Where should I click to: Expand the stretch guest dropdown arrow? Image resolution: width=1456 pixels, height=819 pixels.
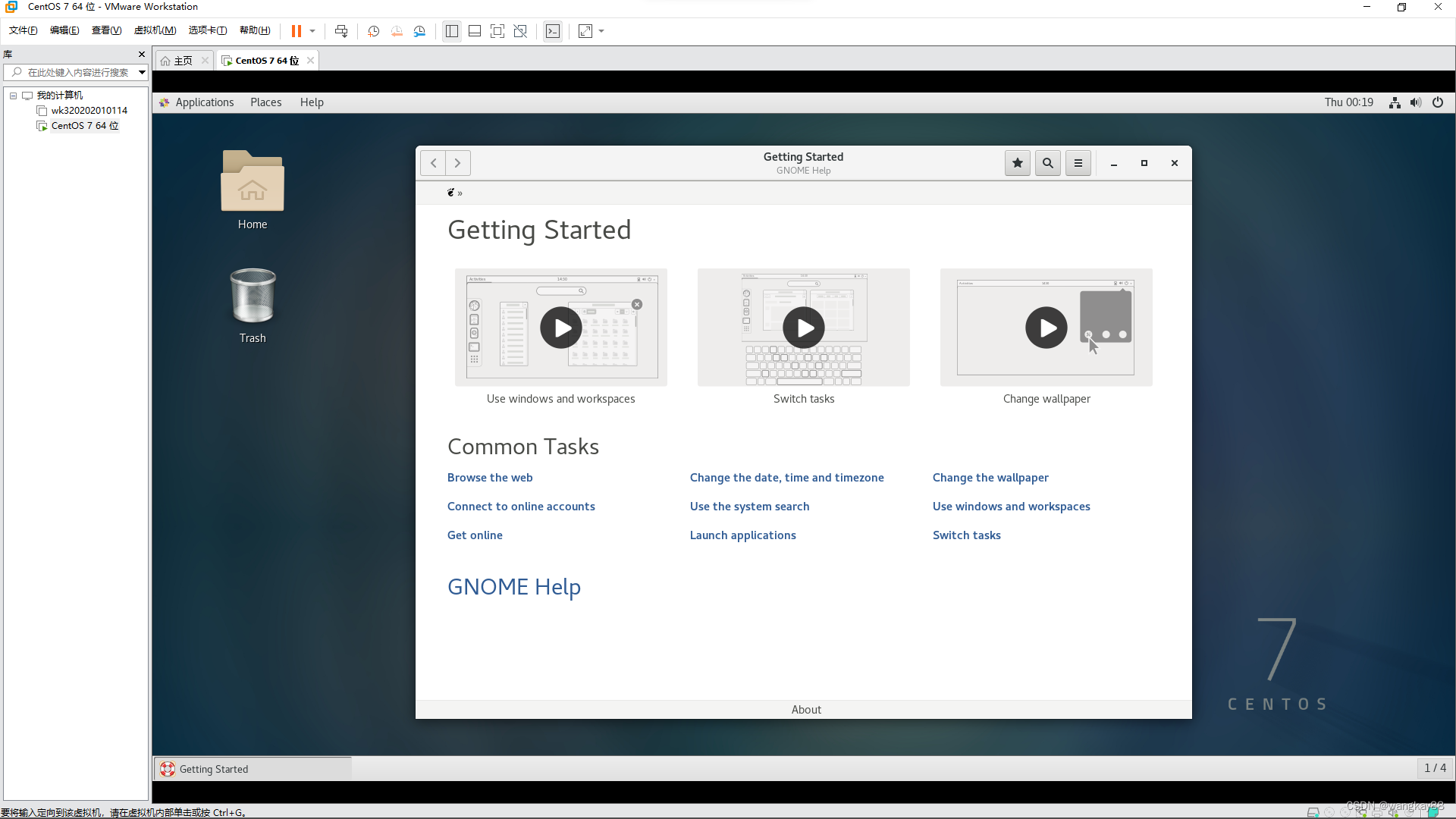pos(601,31)
